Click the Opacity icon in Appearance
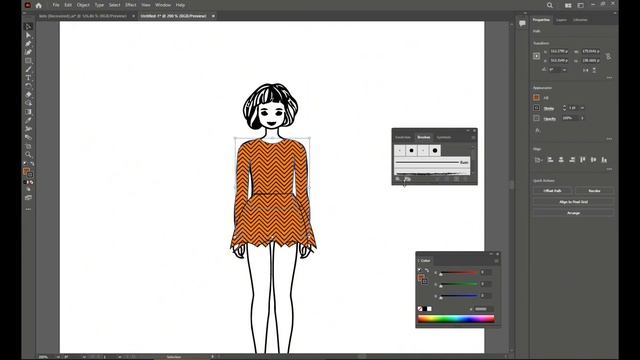The width and height of the screenshot is (640, 360). pos(536,118)
